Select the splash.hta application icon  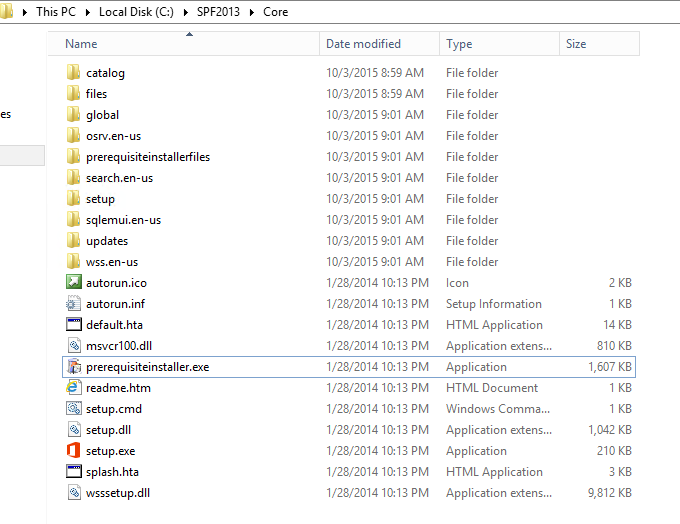(73, 471)
